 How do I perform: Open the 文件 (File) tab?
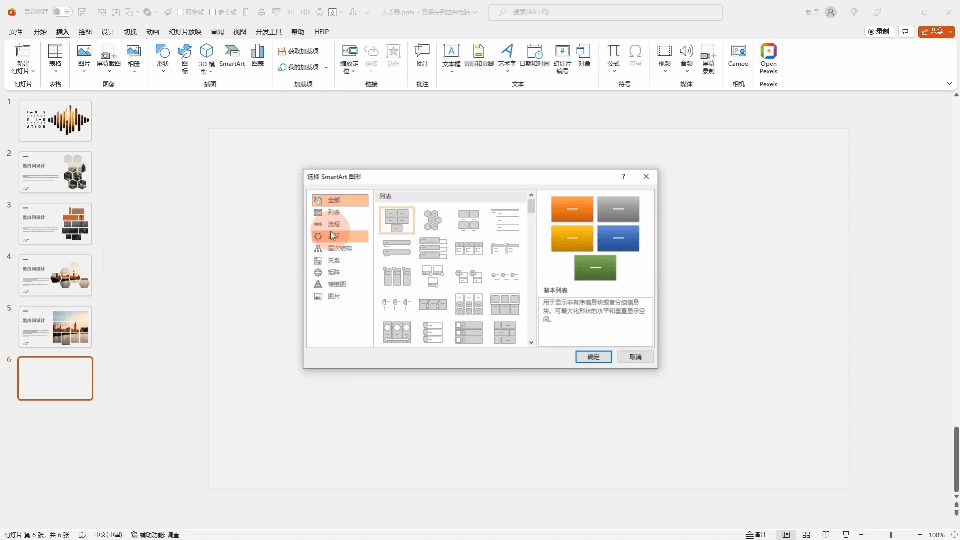(x=16, y=32)
